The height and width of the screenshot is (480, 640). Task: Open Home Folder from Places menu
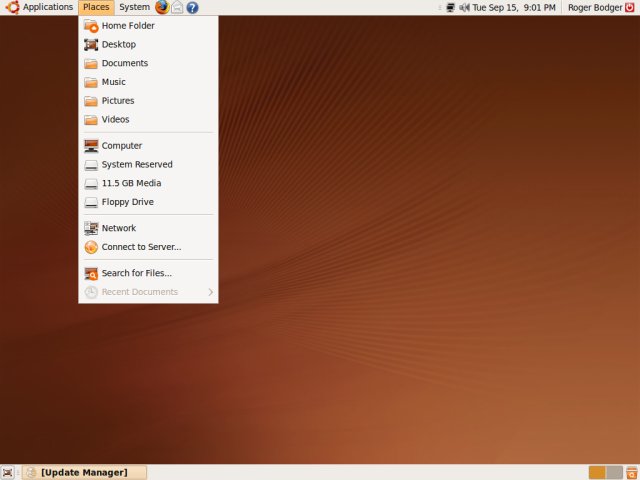pos(128,26)
